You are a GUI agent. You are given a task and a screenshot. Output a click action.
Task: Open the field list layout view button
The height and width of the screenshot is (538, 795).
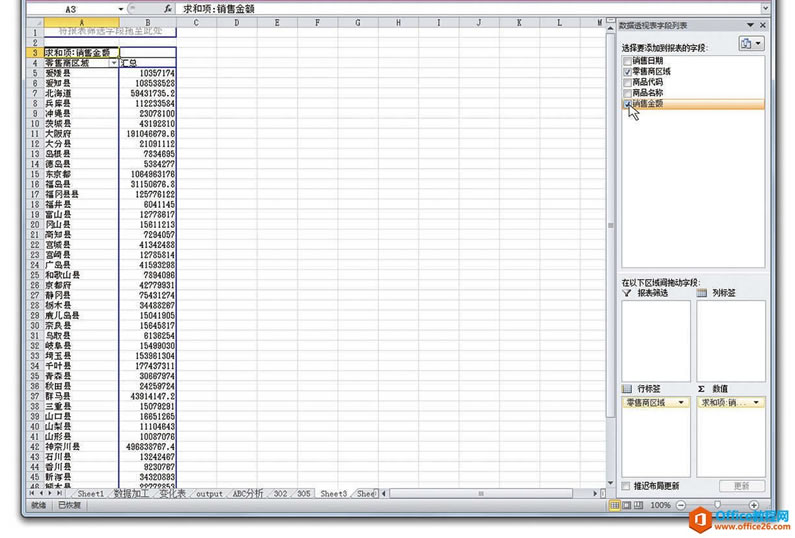click(751, 44)
